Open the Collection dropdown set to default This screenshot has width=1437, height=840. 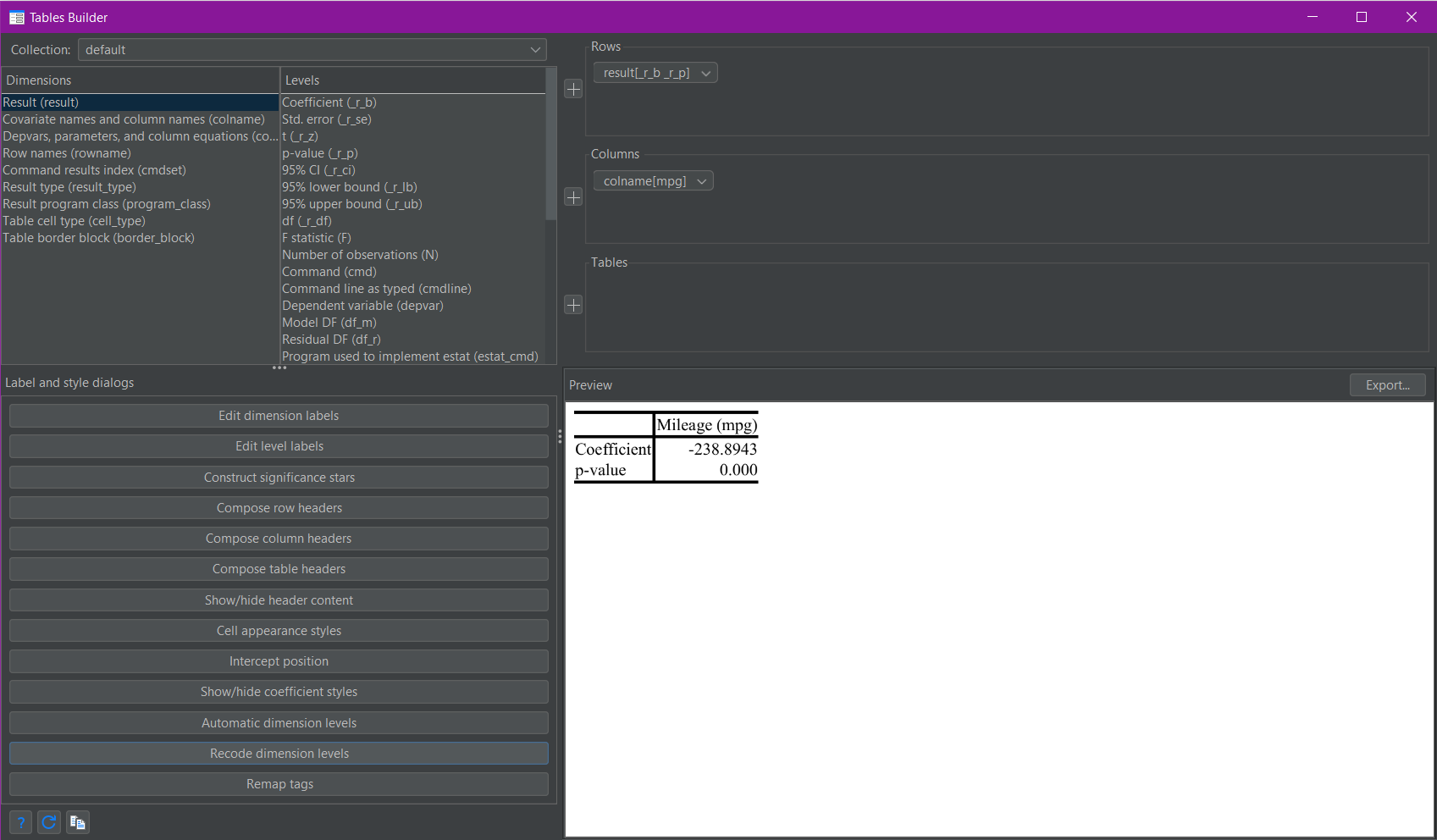[x=312, y=50]
